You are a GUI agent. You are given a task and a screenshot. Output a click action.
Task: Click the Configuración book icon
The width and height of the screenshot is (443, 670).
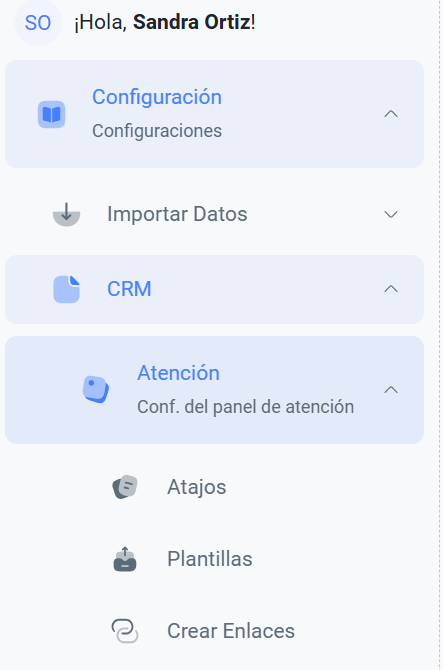click(51, 115)
